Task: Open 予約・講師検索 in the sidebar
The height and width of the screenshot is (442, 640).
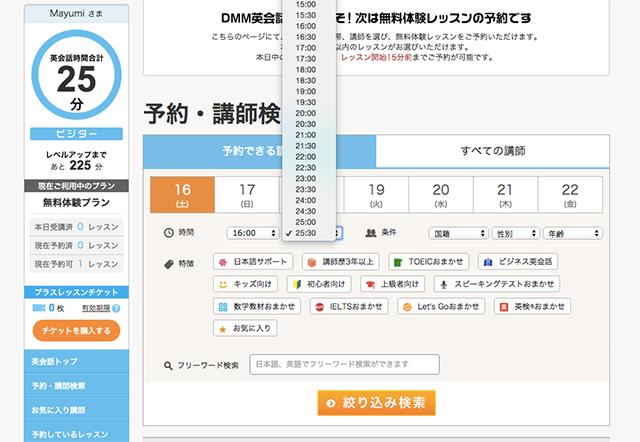Action: [76, 386]
